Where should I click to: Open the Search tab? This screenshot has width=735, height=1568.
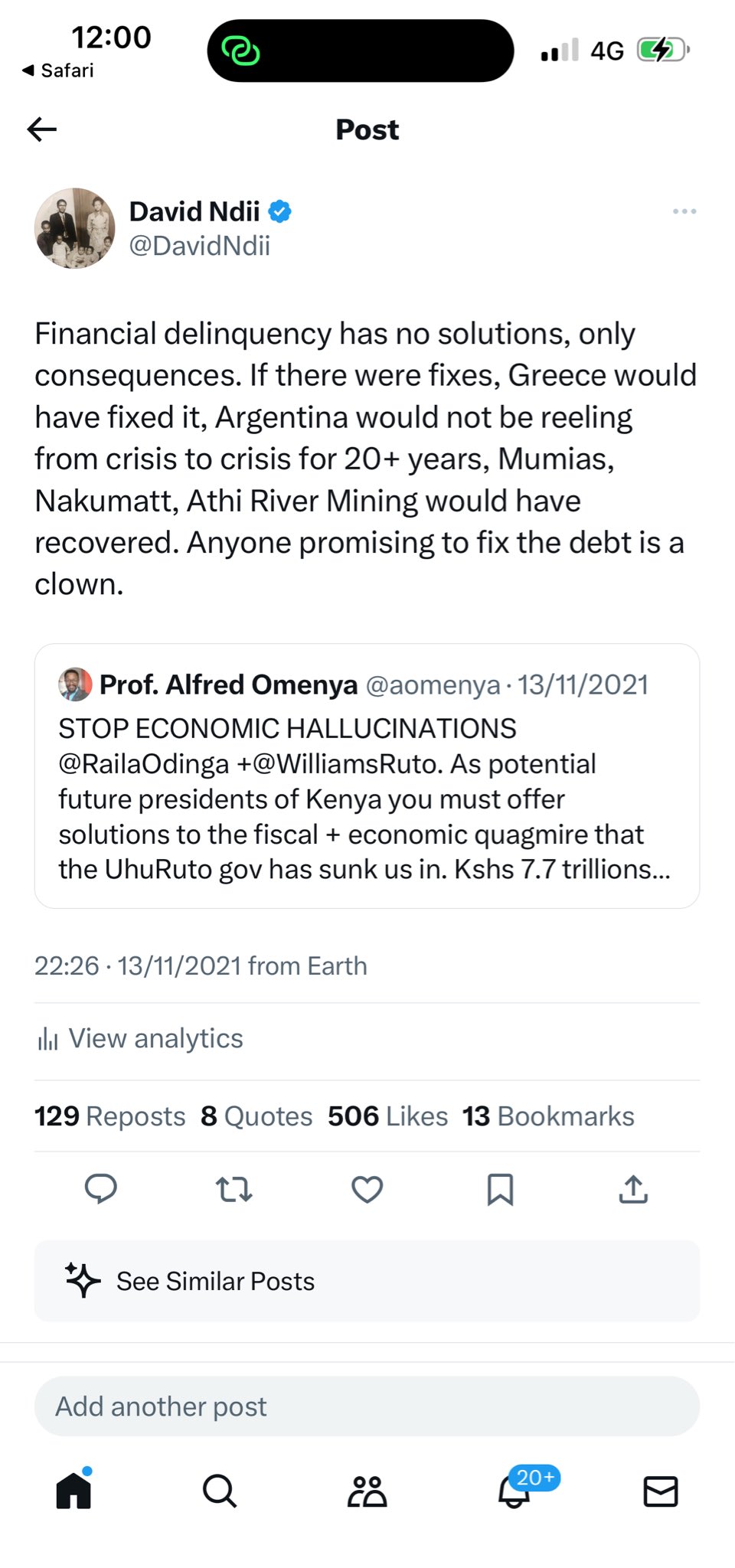(220, 1491)
